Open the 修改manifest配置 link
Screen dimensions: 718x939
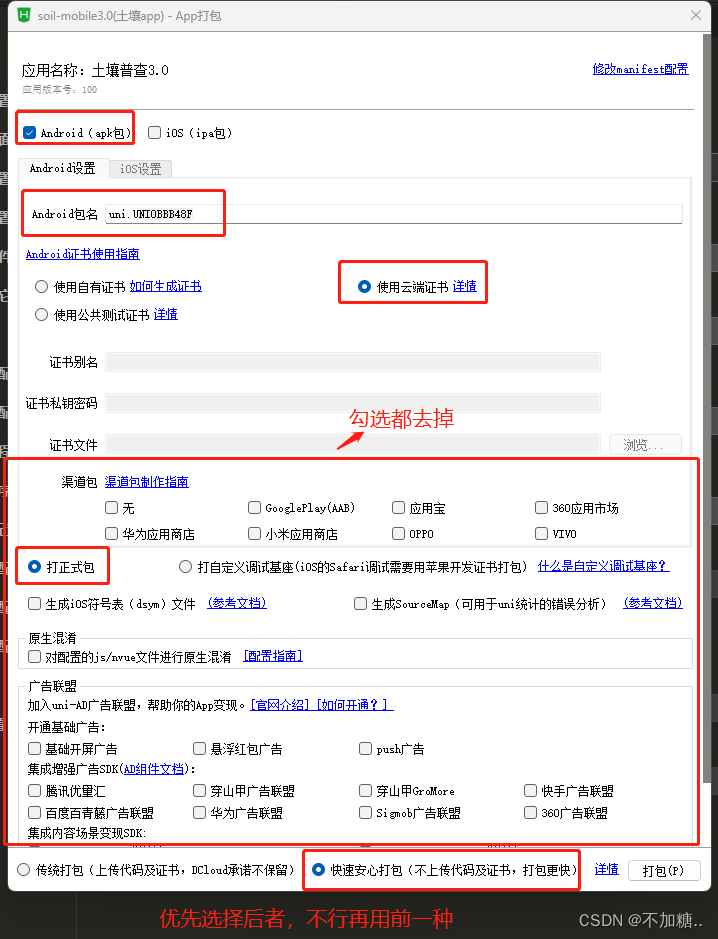640,69
